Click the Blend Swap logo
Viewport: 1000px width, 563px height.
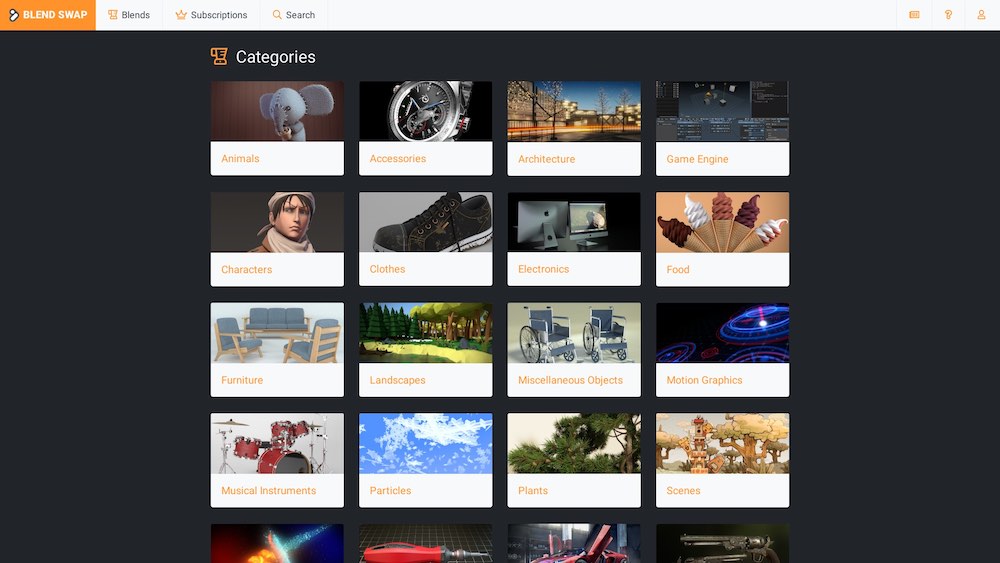[48, 15]
